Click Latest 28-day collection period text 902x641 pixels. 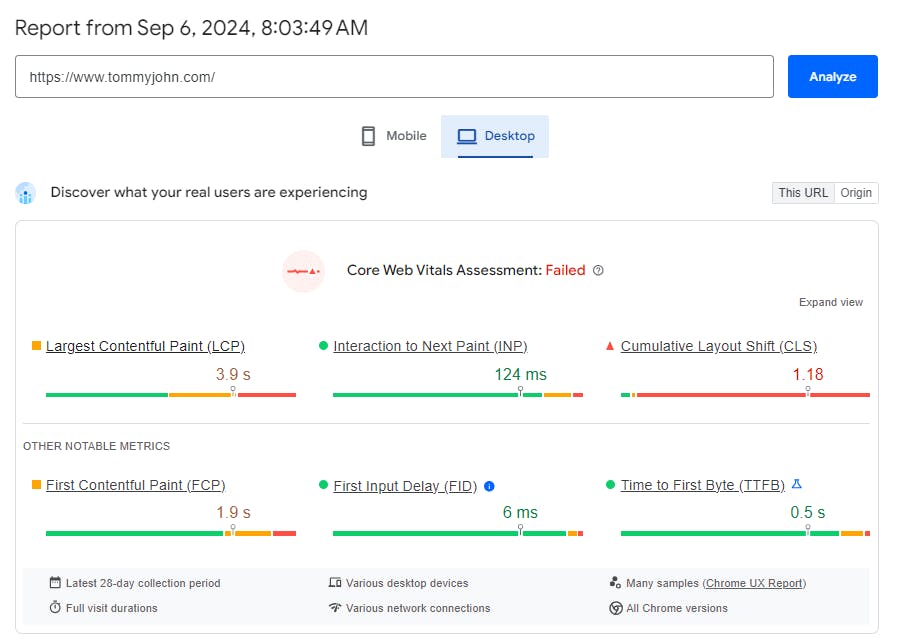[143, 583]
